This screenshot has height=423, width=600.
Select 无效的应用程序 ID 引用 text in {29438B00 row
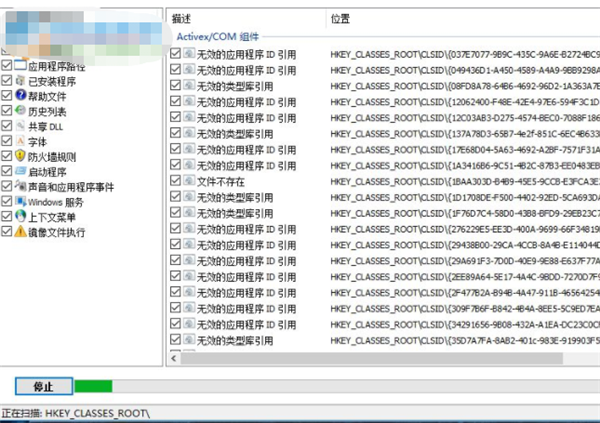tap(246, 245)
